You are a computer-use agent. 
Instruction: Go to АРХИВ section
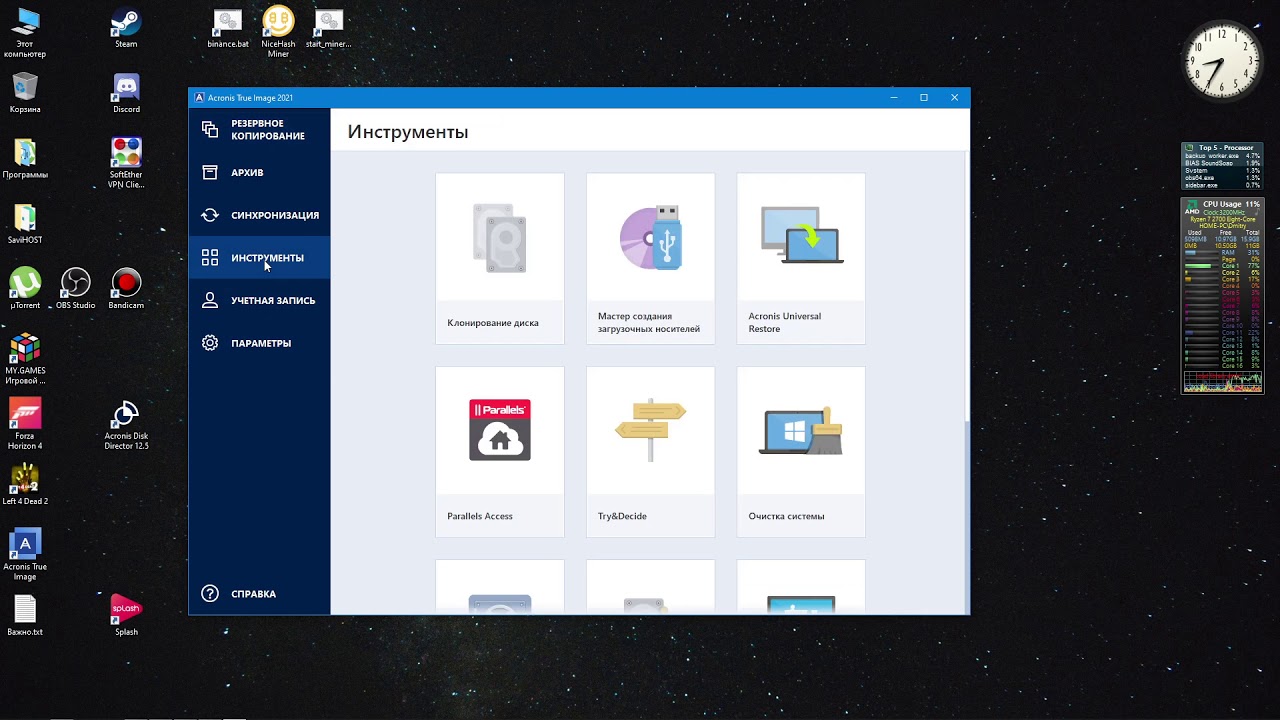click(x=259, y=172)
